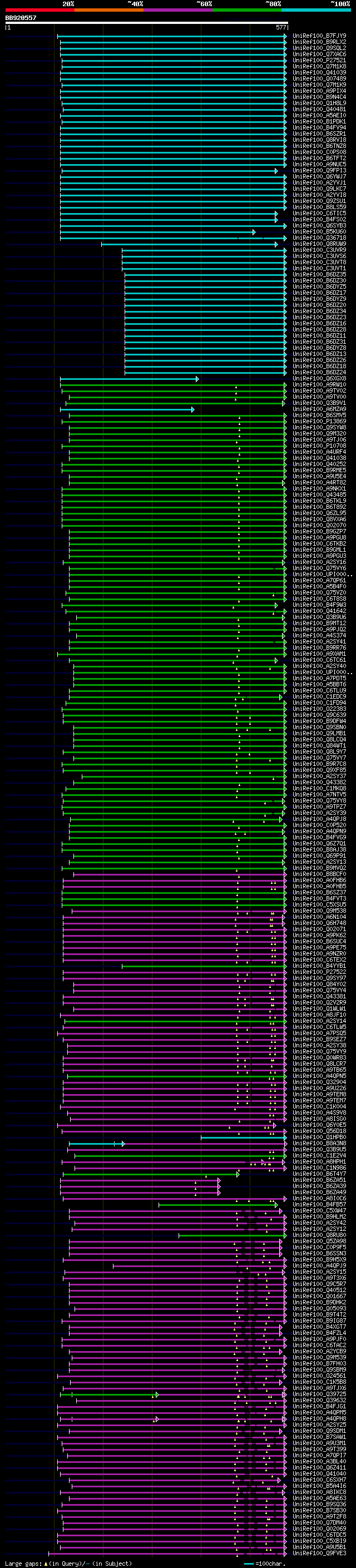This screenshot has height=1568, width=356.
Task: Select hit label UniRef100_A9NUC5
Action: [x=319, y=164]
